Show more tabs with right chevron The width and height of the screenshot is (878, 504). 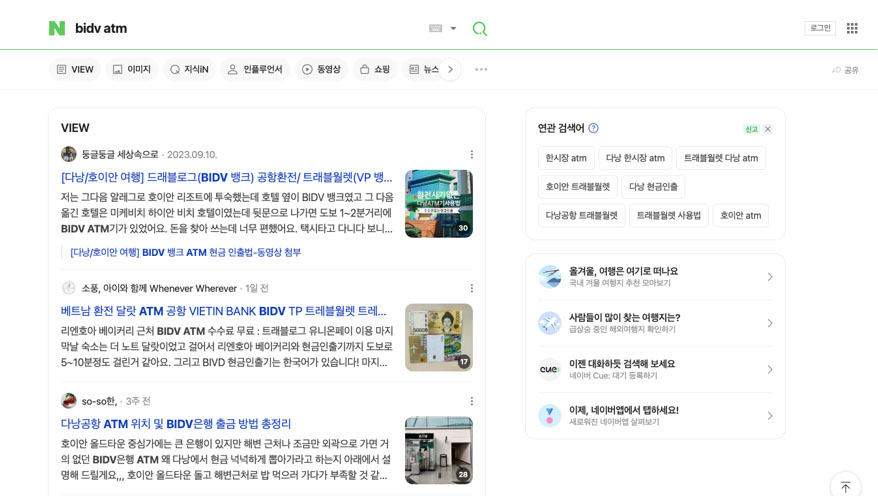click(x=450, y=69)
